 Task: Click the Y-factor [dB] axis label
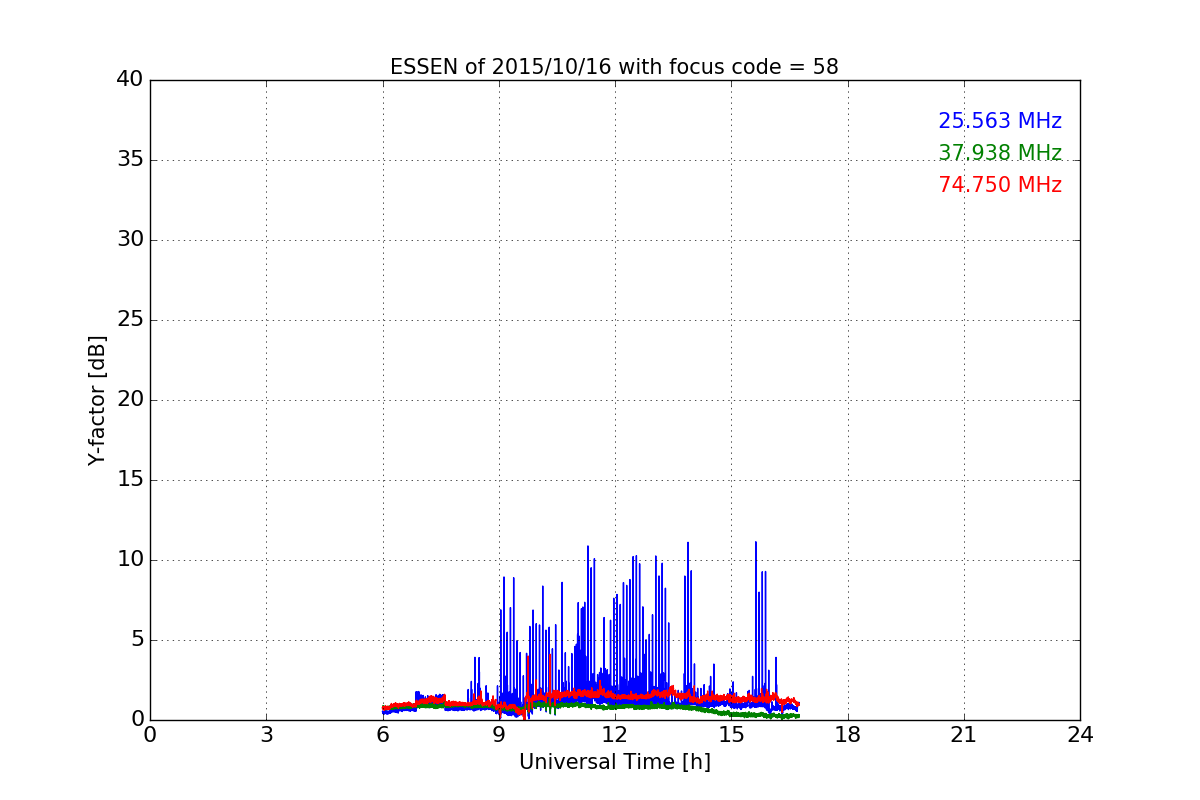(97, 400)
